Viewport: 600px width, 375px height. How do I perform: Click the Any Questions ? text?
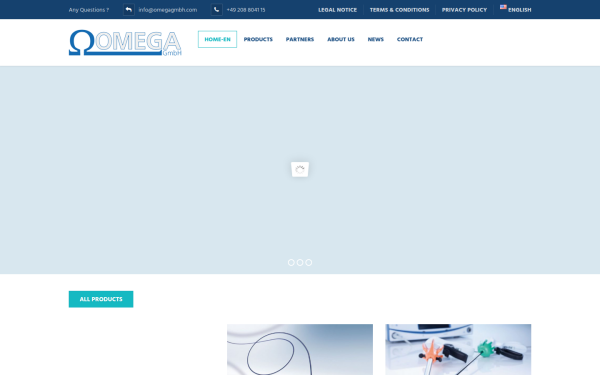(89, 10)
